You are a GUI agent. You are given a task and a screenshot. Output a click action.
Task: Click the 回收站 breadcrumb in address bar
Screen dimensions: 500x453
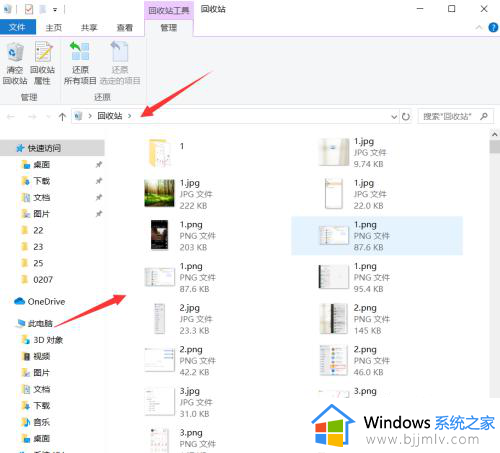(110, 116)
